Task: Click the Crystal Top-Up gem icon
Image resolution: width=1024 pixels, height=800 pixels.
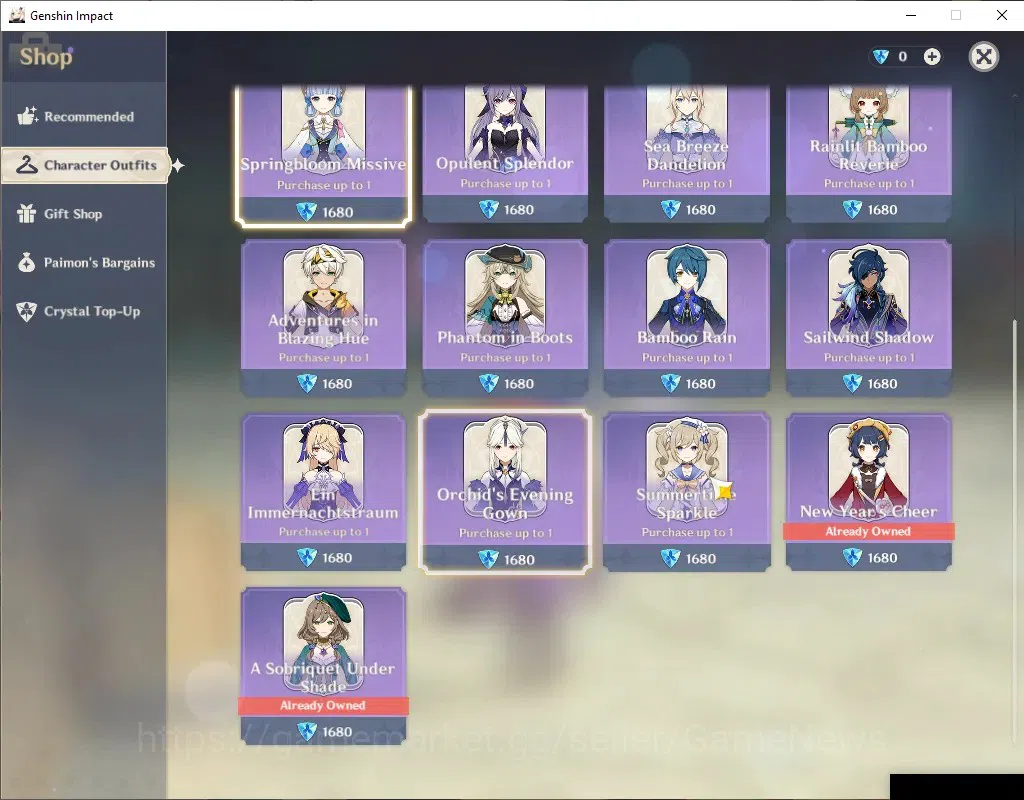Action: [x=27, y=312]
